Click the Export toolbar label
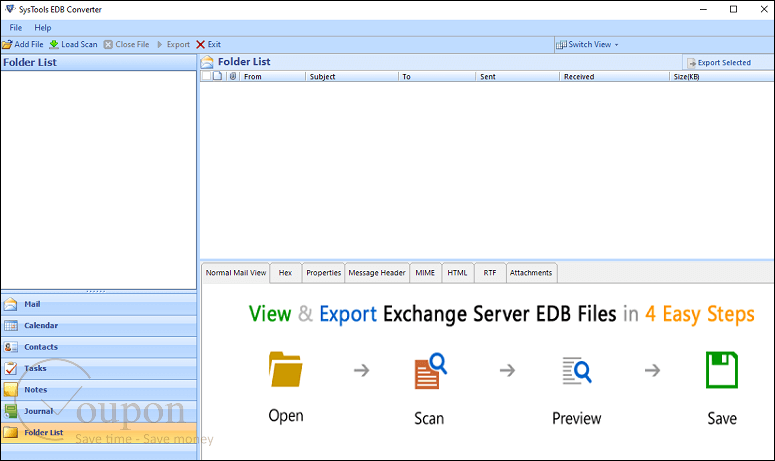This screenshot has width=775, height=461. tap(178, 44)
